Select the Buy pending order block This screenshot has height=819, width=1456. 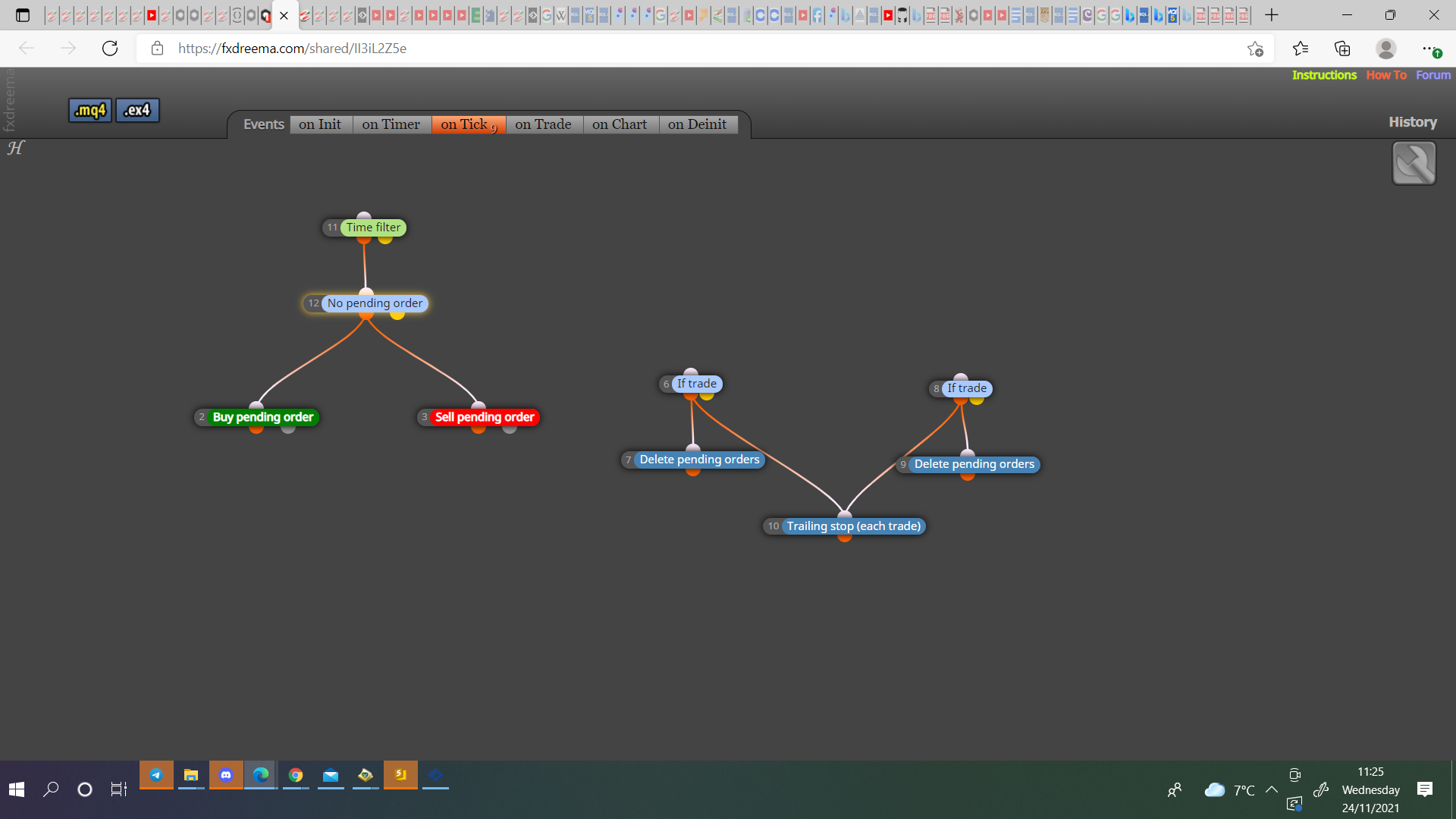262,417
